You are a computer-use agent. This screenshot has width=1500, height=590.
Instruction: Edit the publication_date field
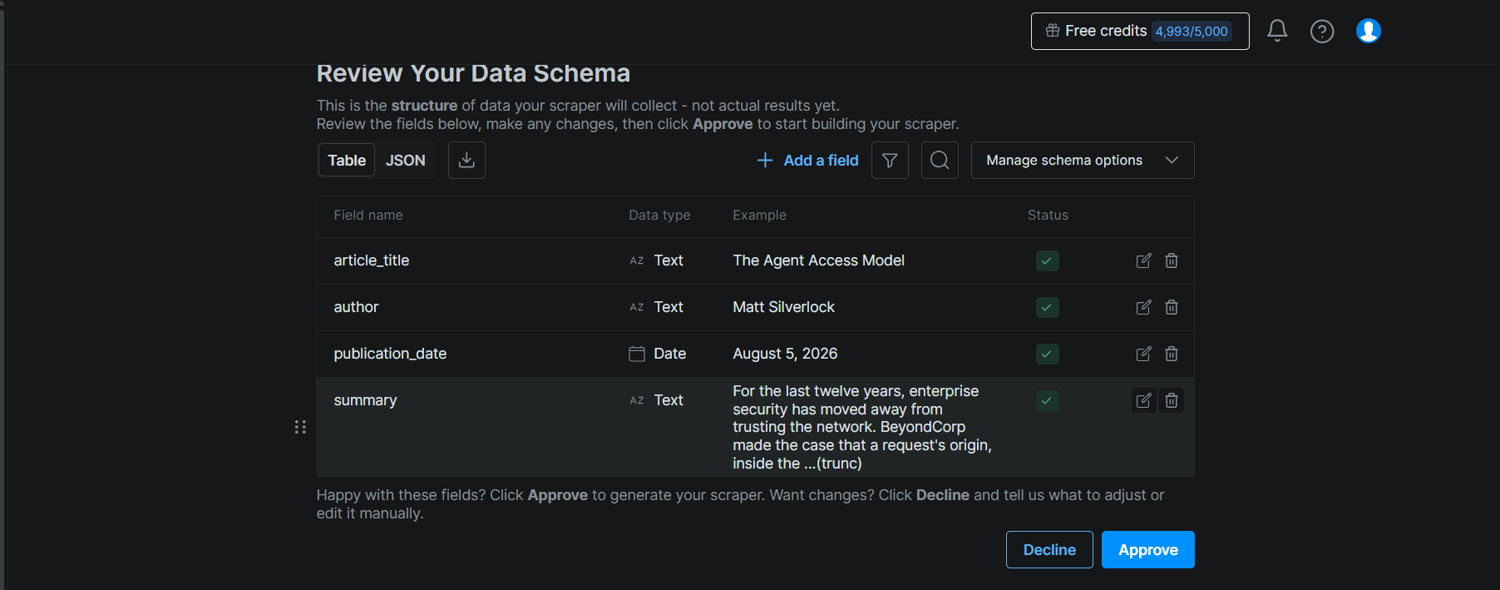pos(1144,354)
